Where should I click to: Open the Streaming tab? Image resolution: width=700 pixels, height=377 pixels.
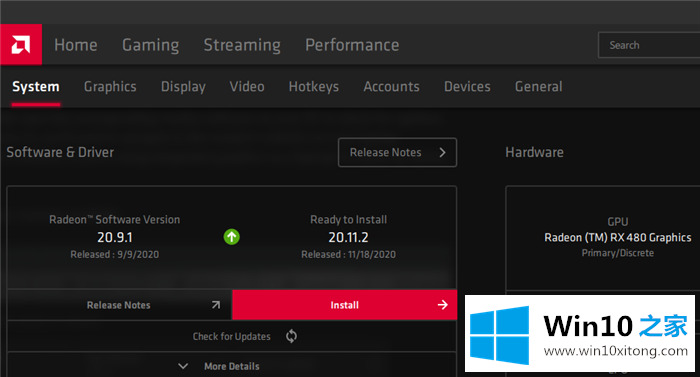(x=242, y=45)
